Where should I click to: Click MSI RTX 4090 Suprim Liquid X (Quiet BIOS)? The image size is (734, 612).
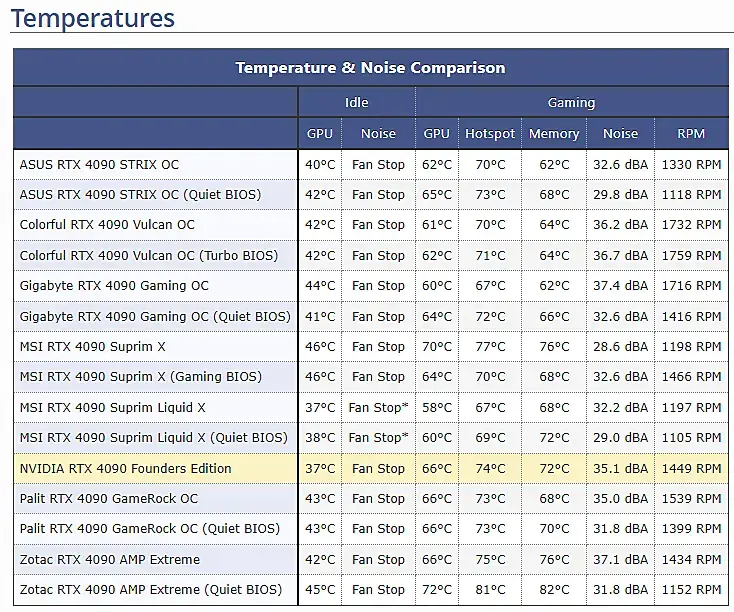click(x=153, y=437)
